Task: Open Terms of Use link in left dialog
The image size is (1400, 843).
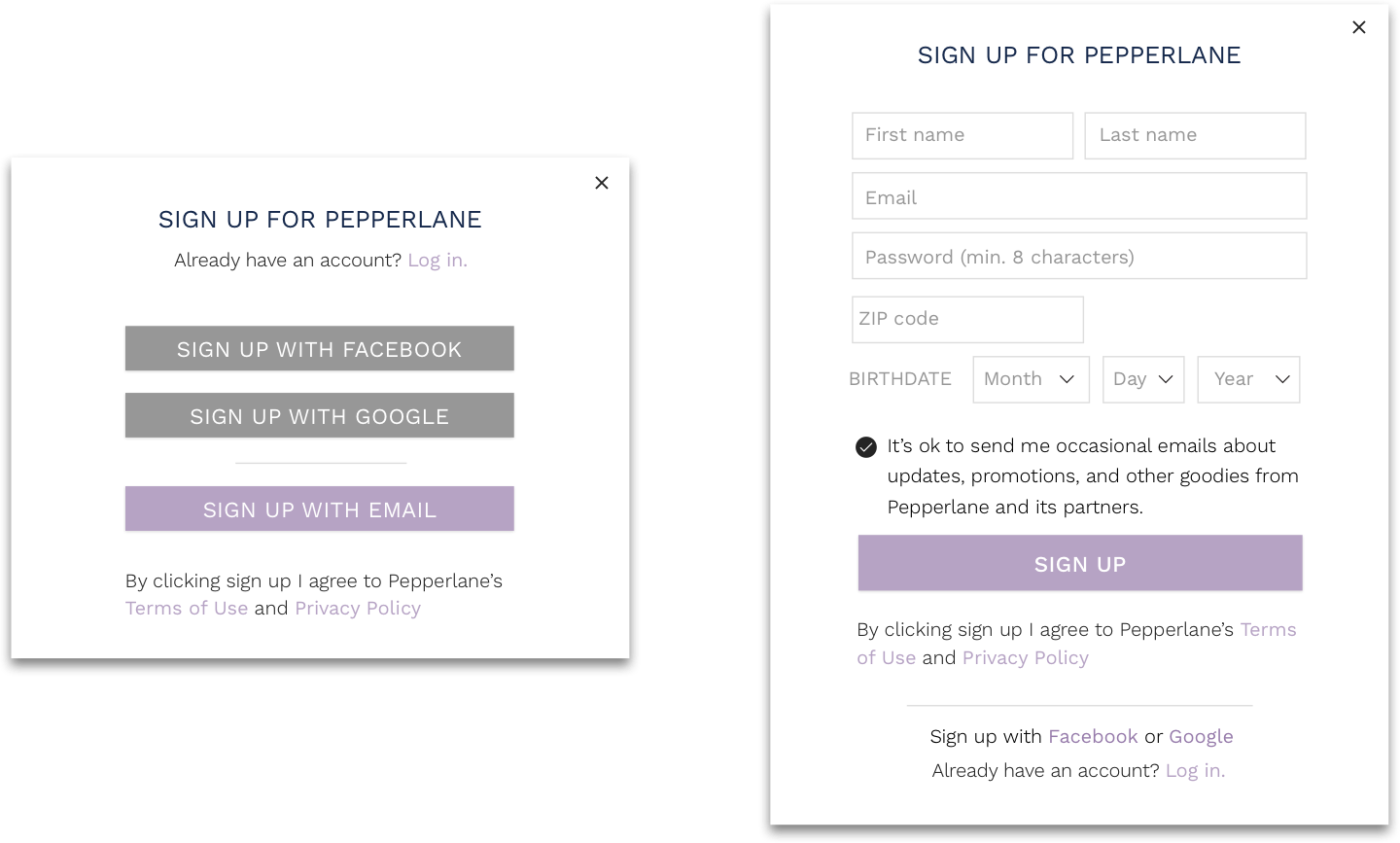Action: click(x=187, y=609)
